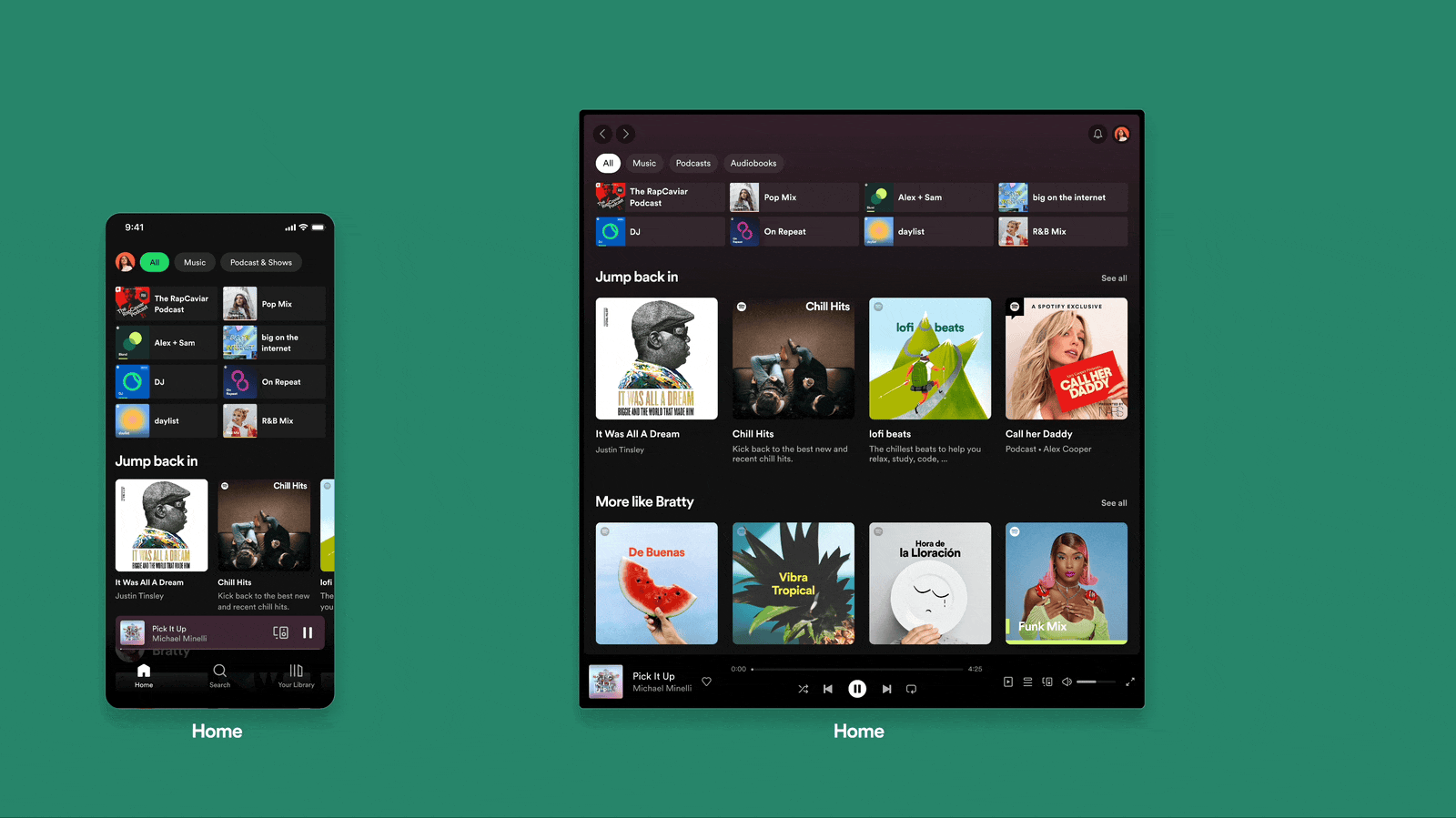Image resolution: width=1456 pixels, height=818 pixels.
Task: Open On Repeat tile on mobile
Action: 274,382
